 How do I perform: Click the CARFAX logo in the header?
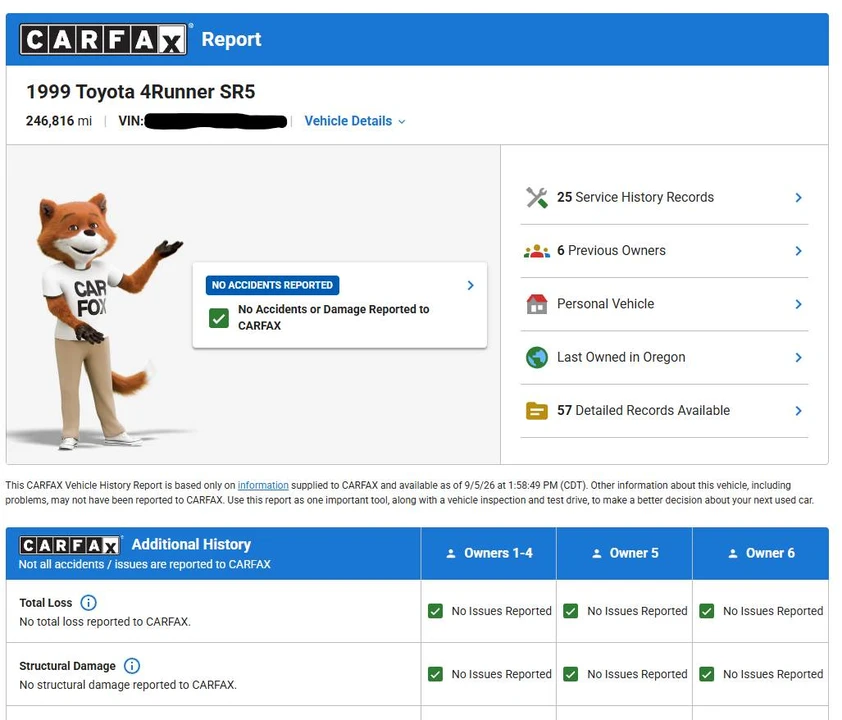pos(103,39)
